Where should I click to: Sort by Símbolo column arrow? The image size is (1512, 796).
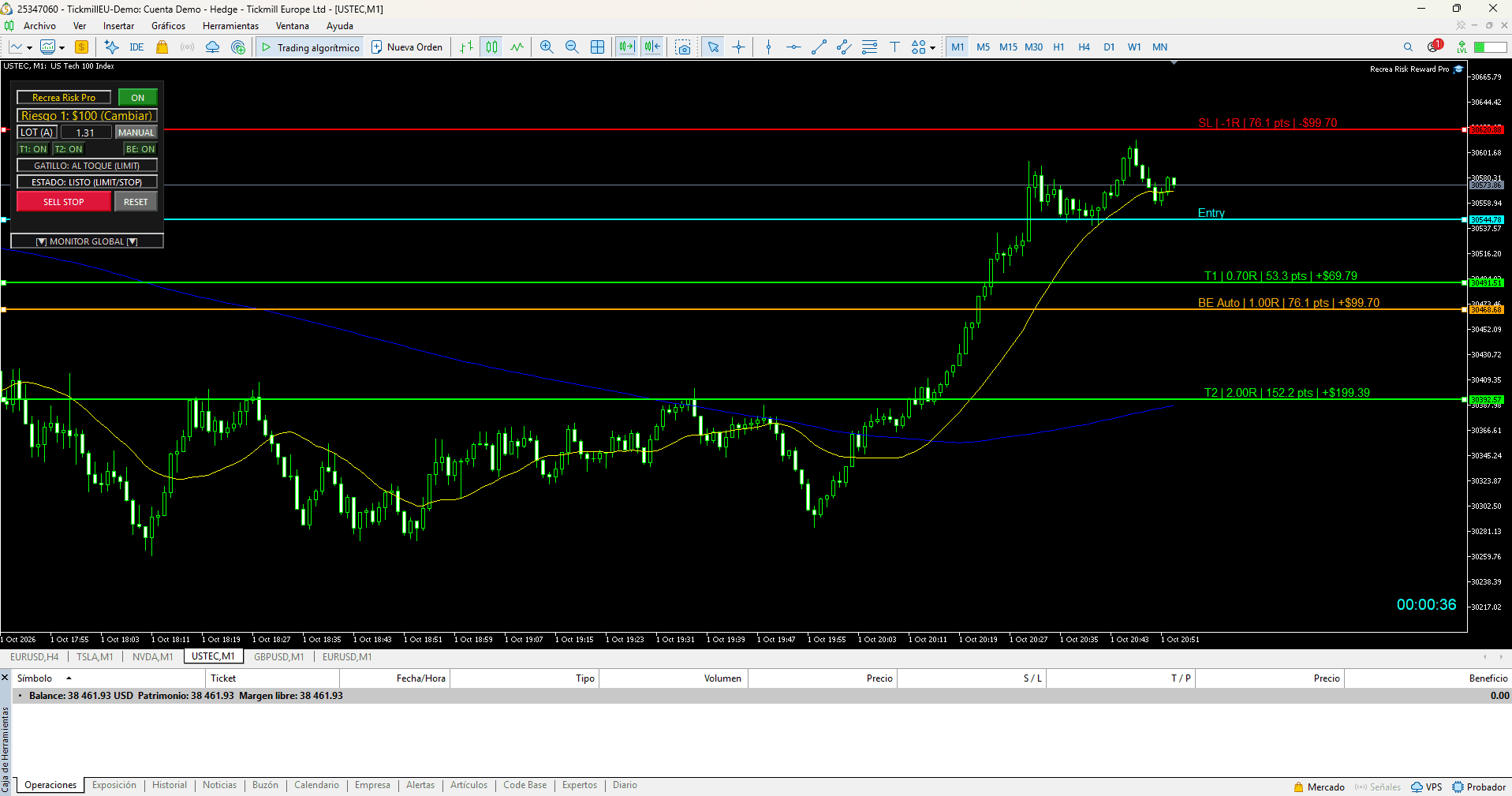tap(69, 678)
